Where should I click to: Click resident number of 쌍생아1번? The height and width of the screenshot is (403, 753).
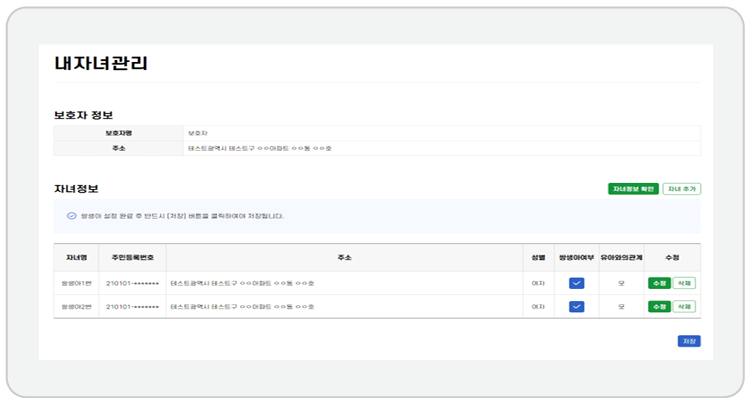pos(133,283)
